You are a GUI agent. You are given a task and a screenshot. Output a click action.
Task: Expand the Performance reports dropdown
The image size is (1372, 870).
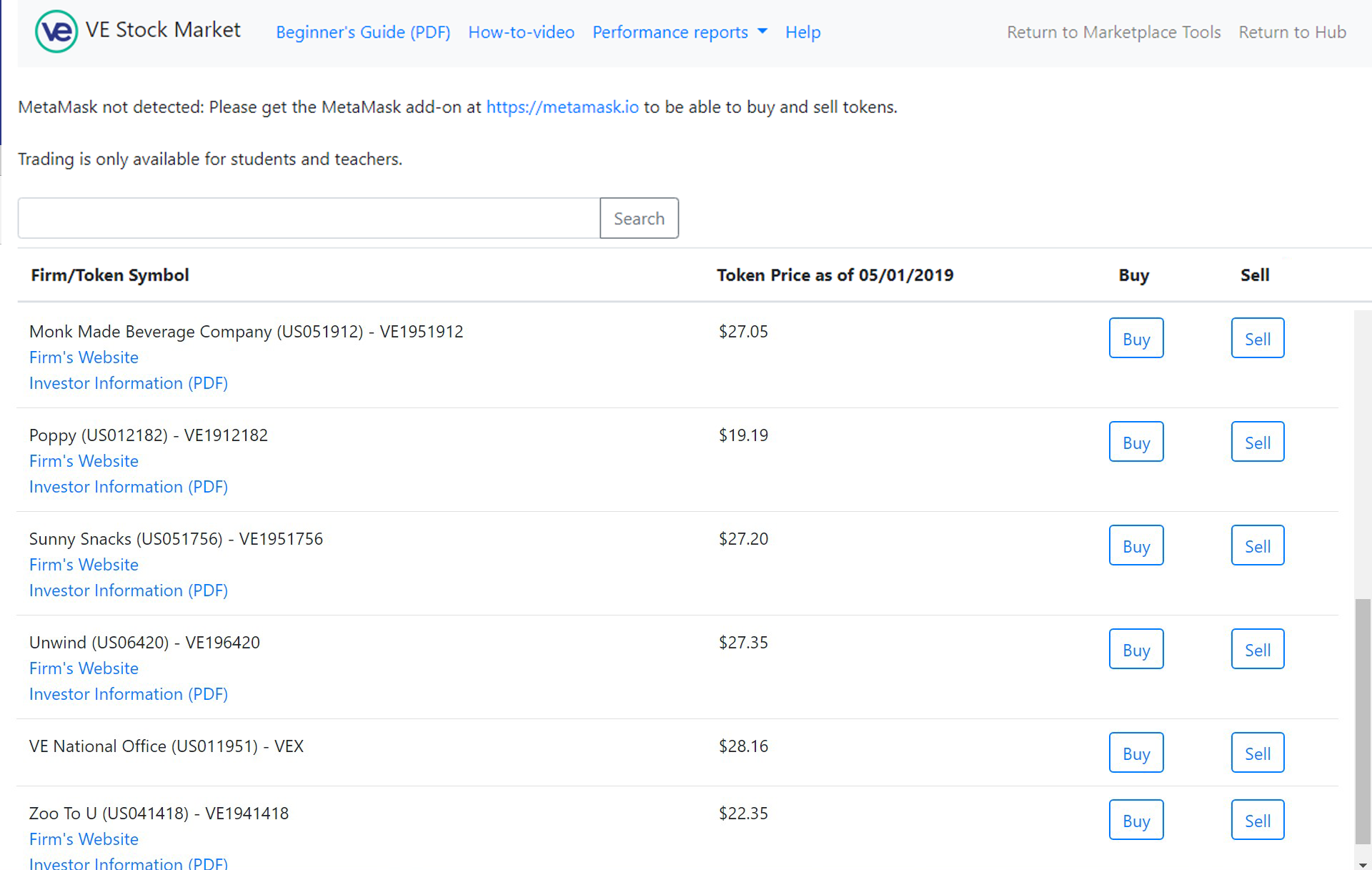pos(680,32)
